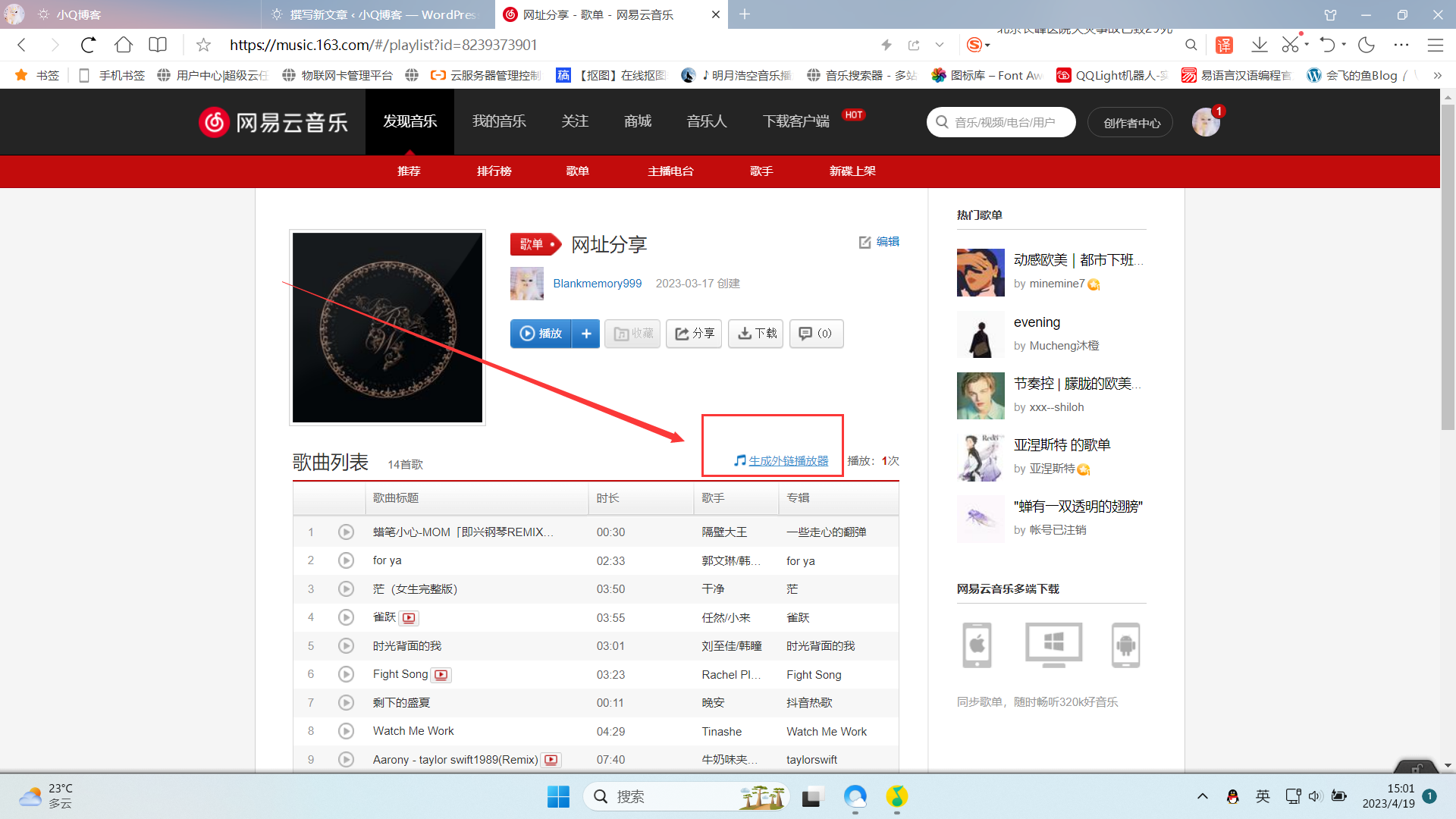Play song 蜡笔小心-MOM
The width and height of the screenshot is (1456, 819).
(x=346, y=532)
